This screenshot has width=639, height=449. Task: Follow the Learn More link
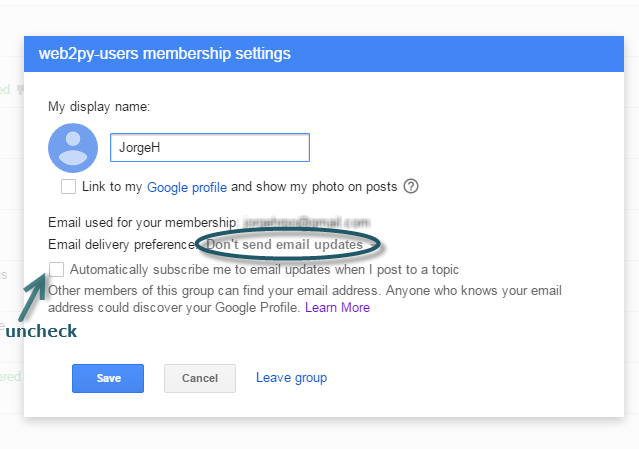tap(337, 308)
